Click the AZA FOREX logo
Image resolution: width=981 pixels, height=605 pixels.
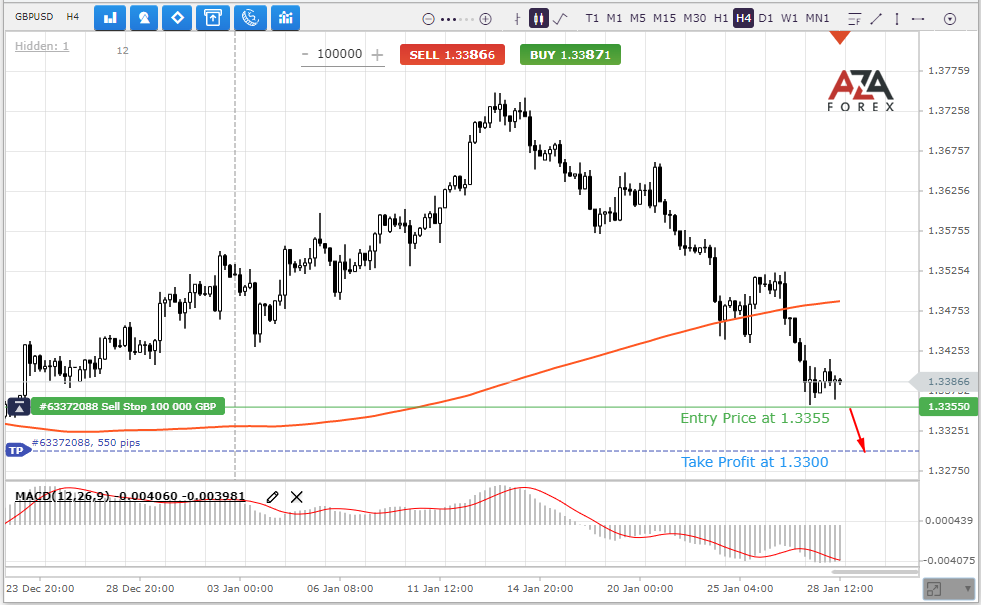coord(861,91)
